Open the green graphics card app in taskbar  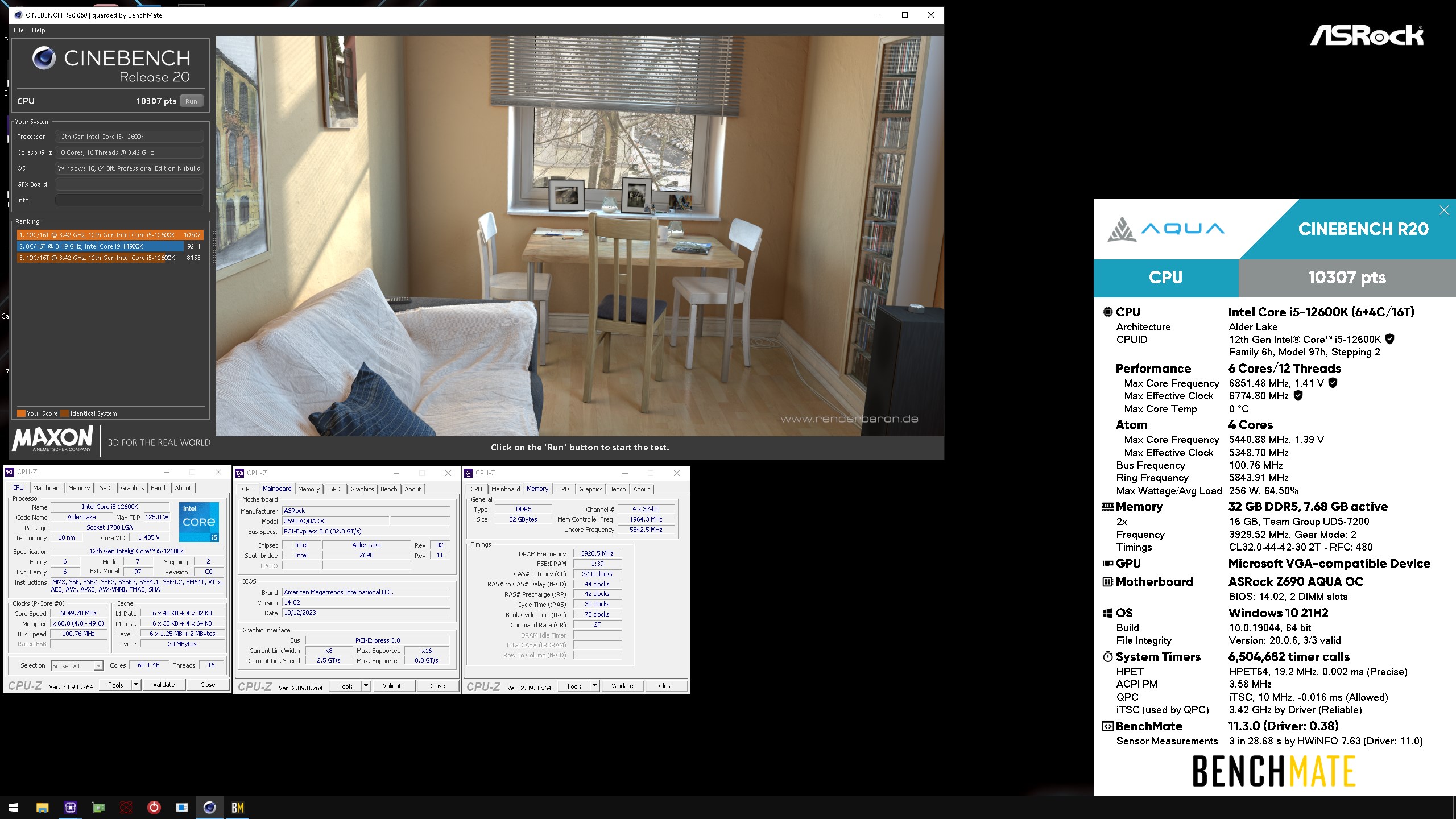pyautogui.click(x=98, y=808)
